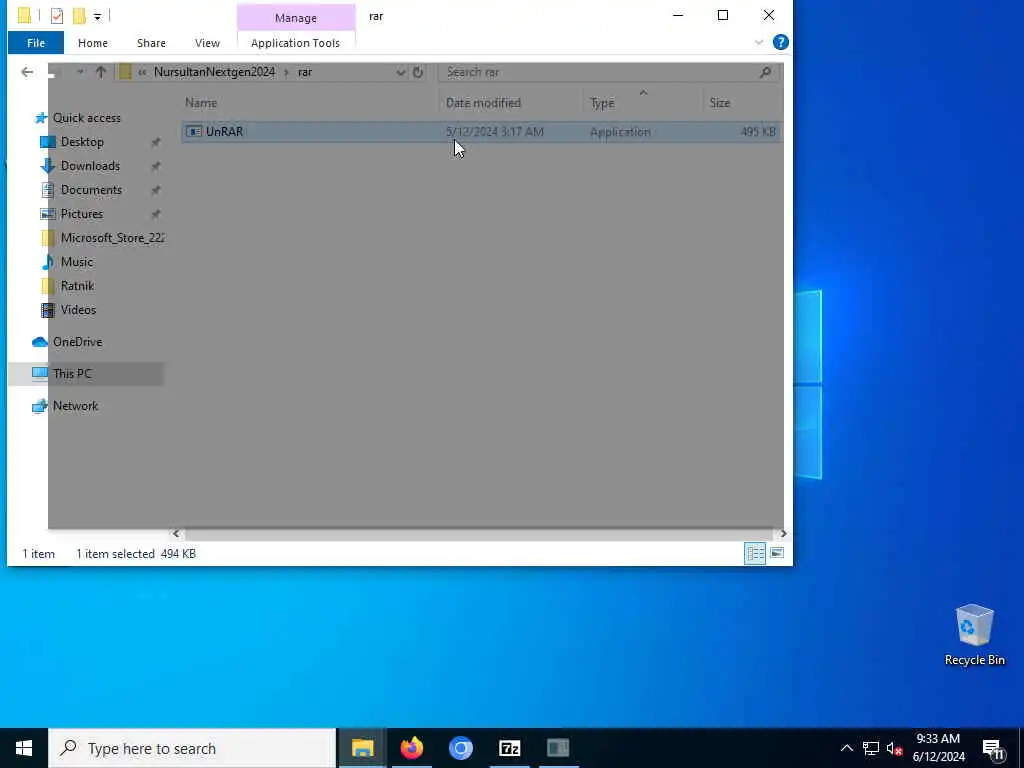Select OneDrive in the navigation pane

(77, 342)
